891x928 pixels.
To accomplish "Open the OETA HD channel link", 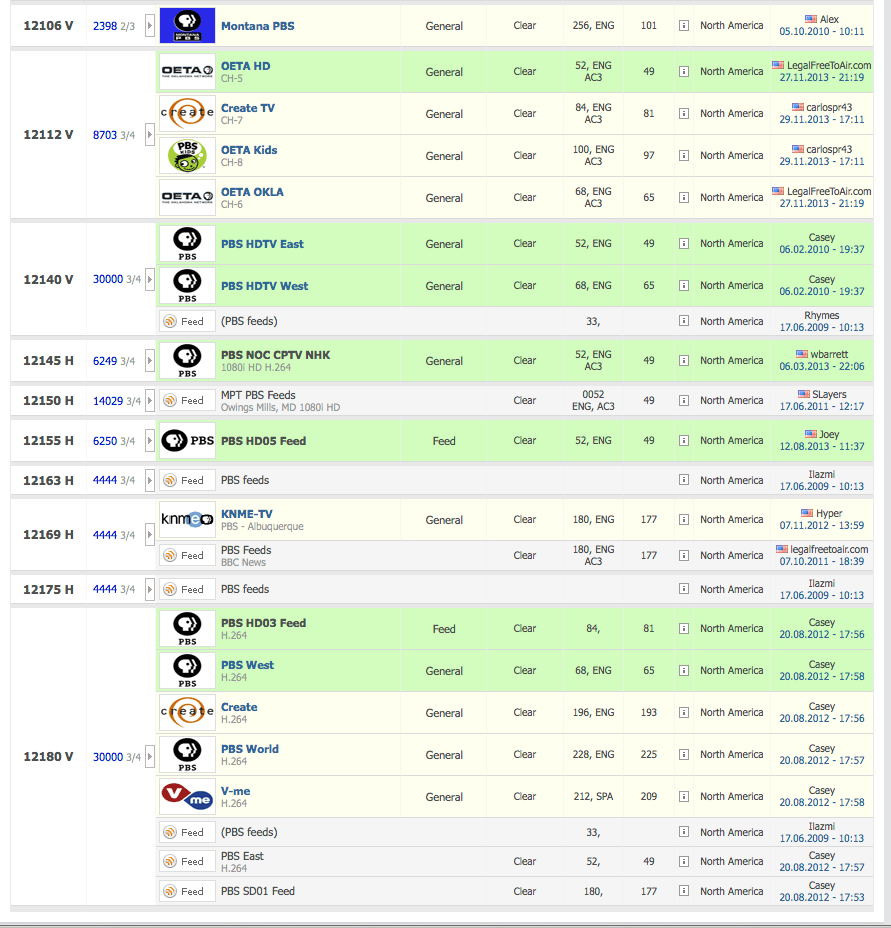I will (x=245, y=66).
